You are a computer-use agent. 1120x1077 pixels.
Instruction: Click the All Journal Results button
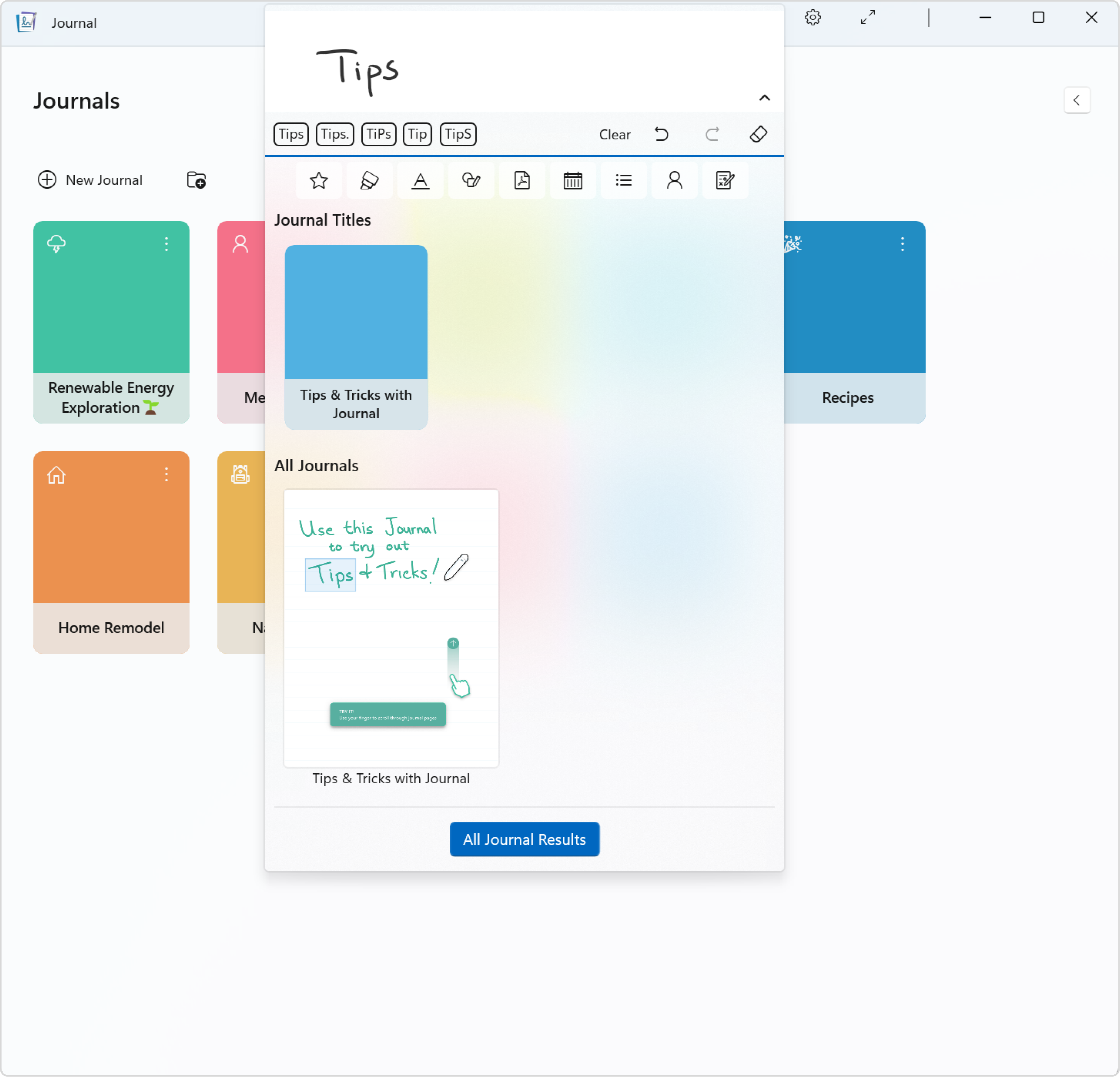point(524,839)
